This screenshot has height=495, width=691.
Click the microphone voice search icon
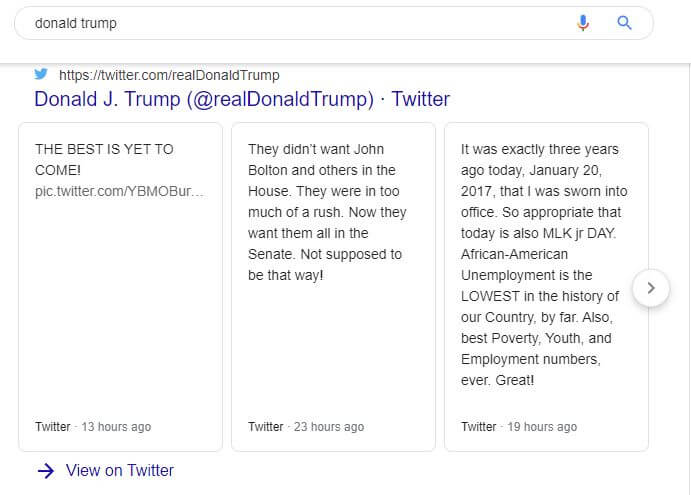(583, 22)
